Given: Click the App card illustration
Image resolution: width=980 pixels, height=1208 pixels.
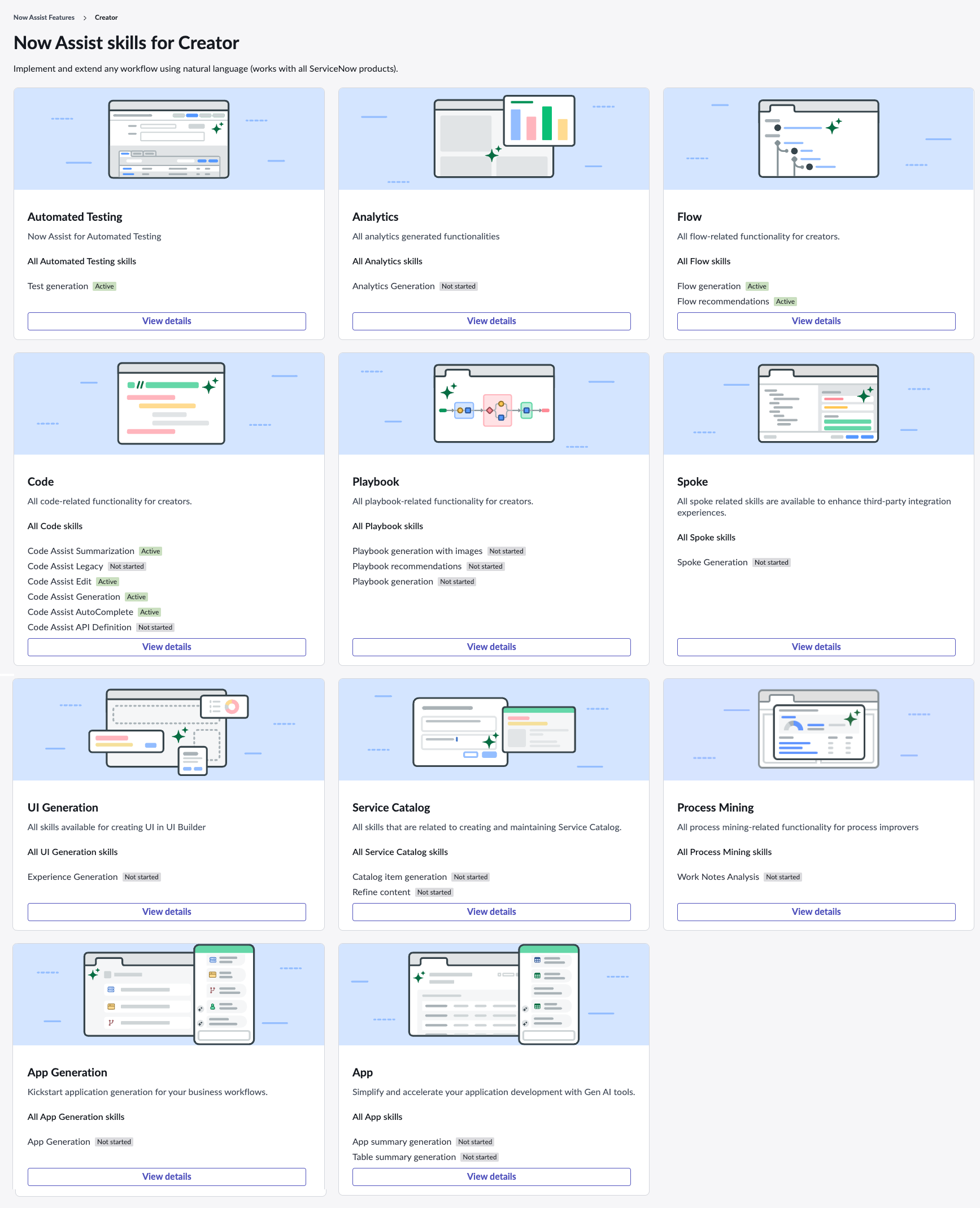Looking at the screenshot, I should [x=494, y=995].
